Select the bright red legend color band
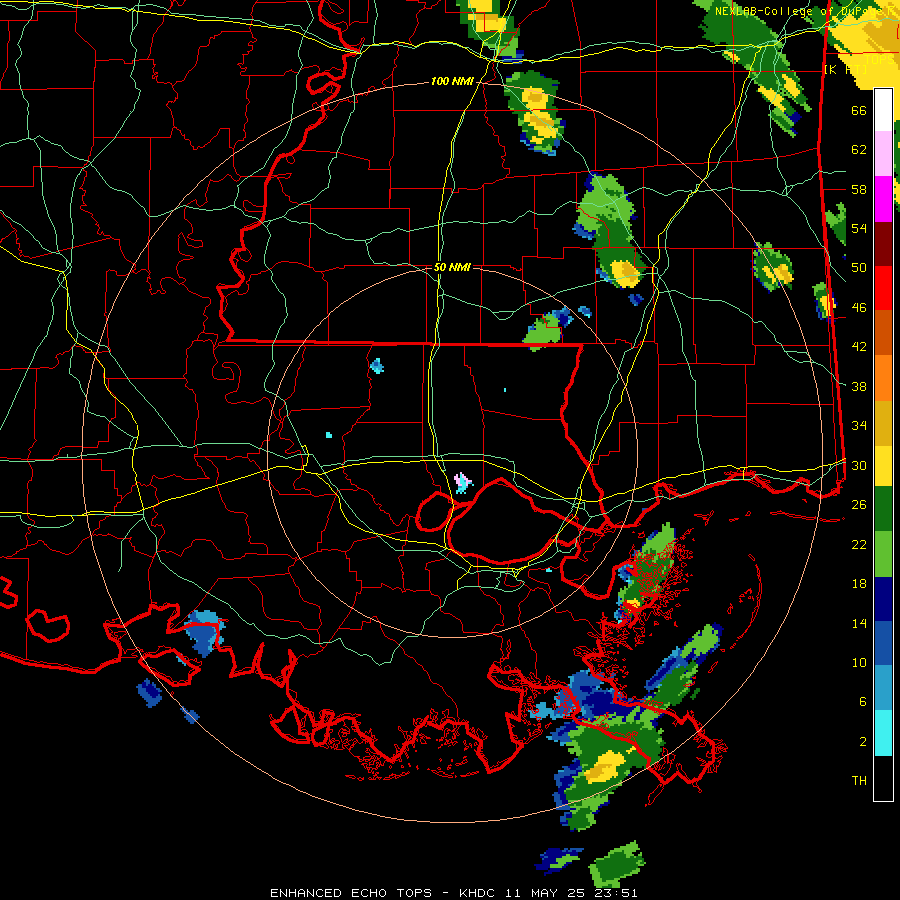 point(883,288)
